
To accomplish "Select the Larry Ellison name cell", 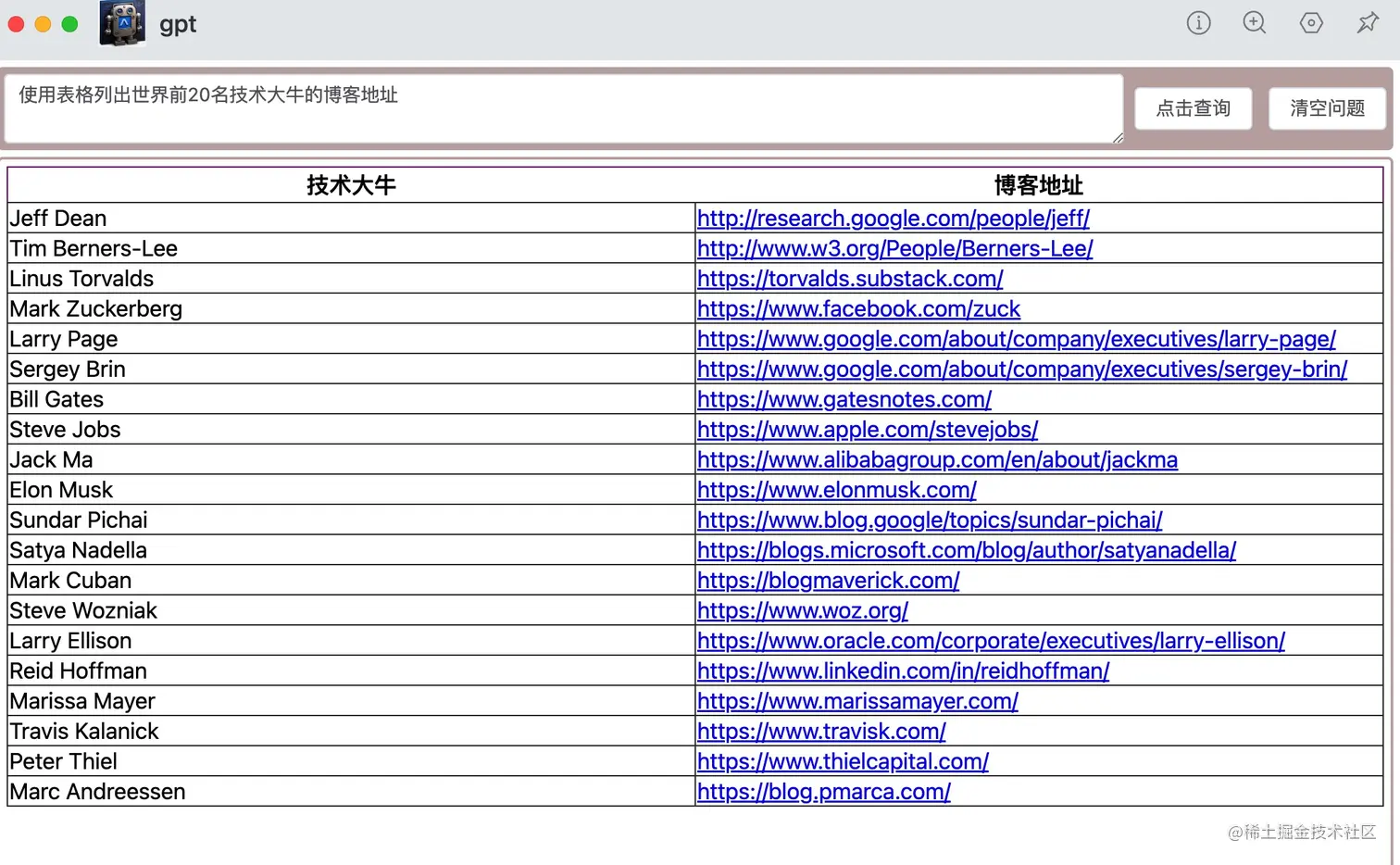I will [x=351, y=641].
